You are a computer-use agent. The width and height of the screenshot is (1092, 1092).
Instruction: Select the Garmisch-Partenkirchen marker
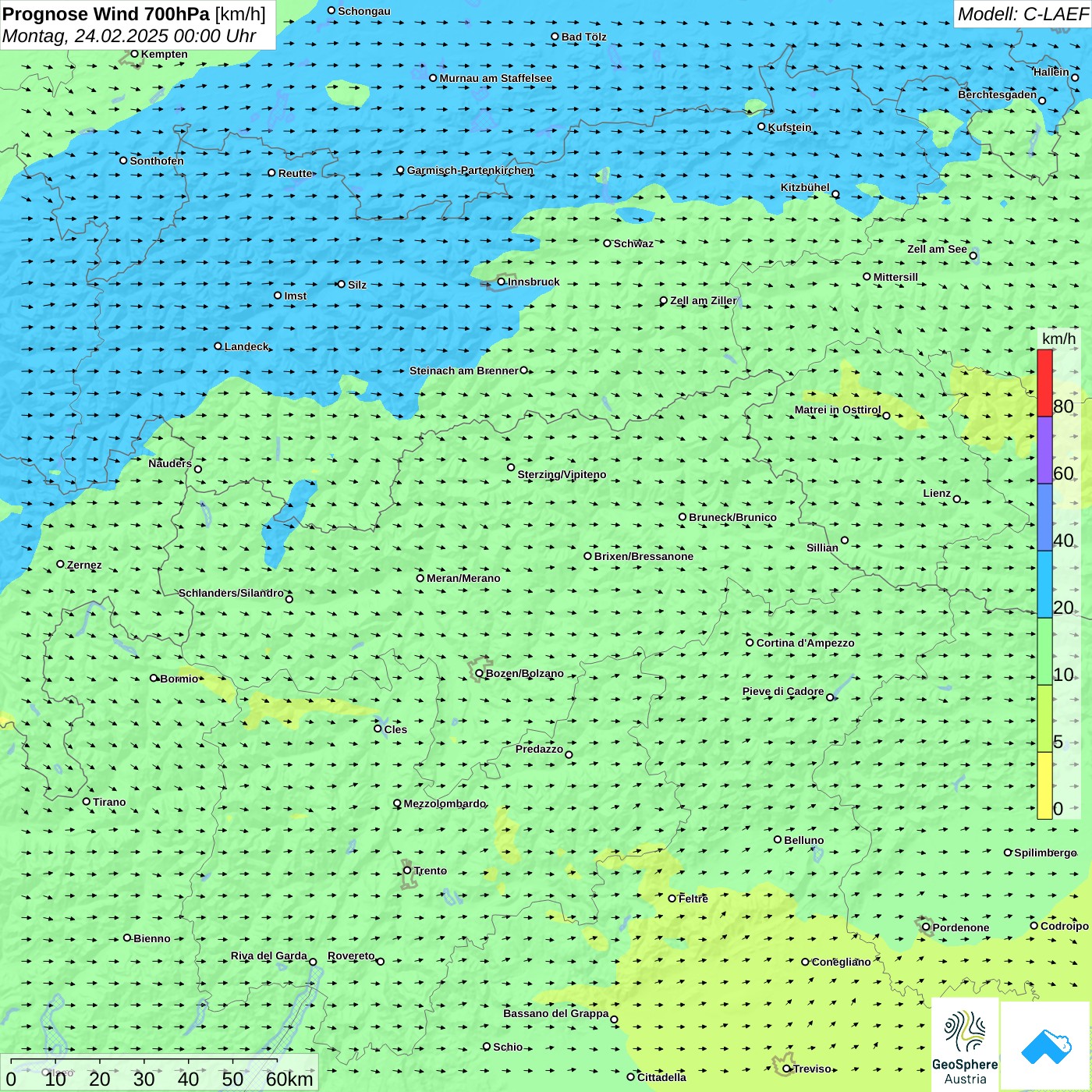400,170
